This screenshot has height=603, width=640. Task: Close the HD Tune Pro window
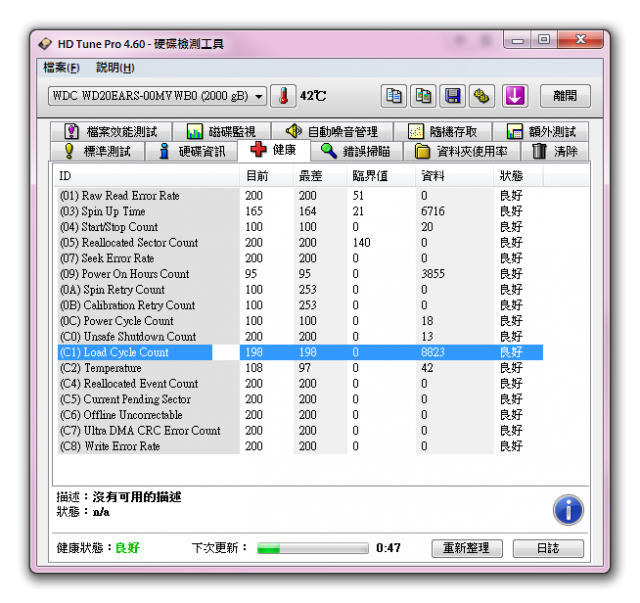pyautogui.click(x=580, y=40)
